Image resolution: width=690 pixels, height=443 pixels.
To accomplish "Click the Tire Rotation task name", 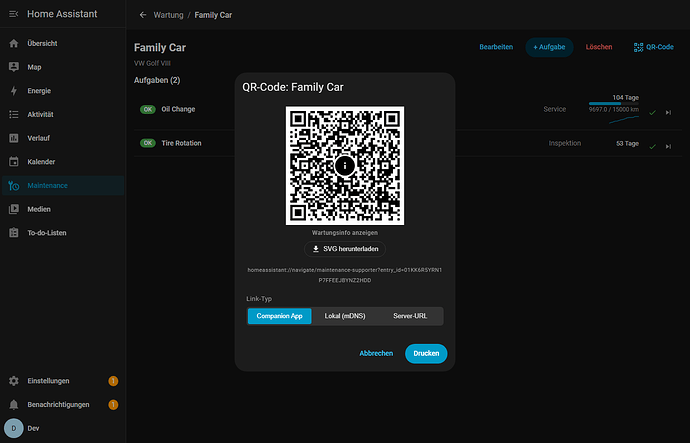I will tap(181, 143).
